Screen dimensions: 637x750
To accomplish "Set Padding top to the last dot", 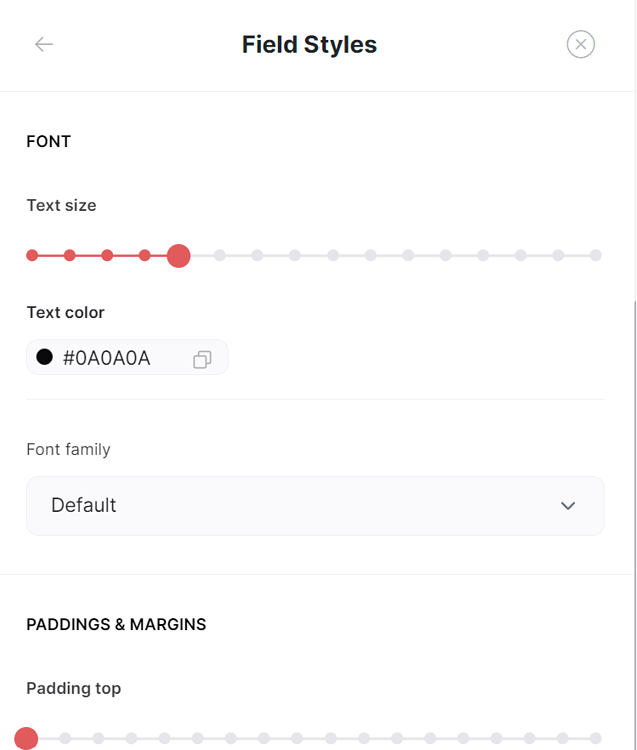I will (x=595, y=739).
